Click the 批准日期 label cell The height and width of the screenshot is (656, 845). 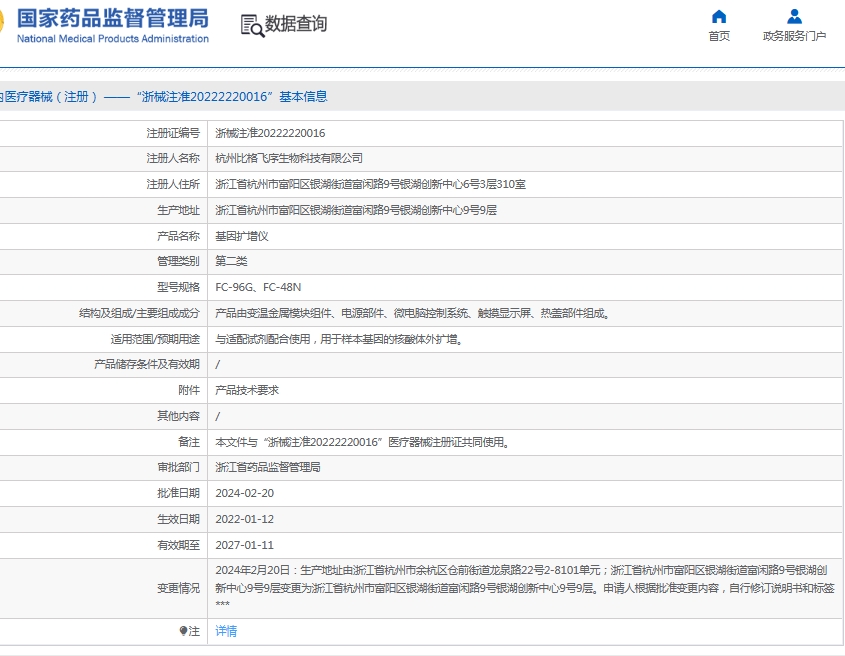point(178,493)
